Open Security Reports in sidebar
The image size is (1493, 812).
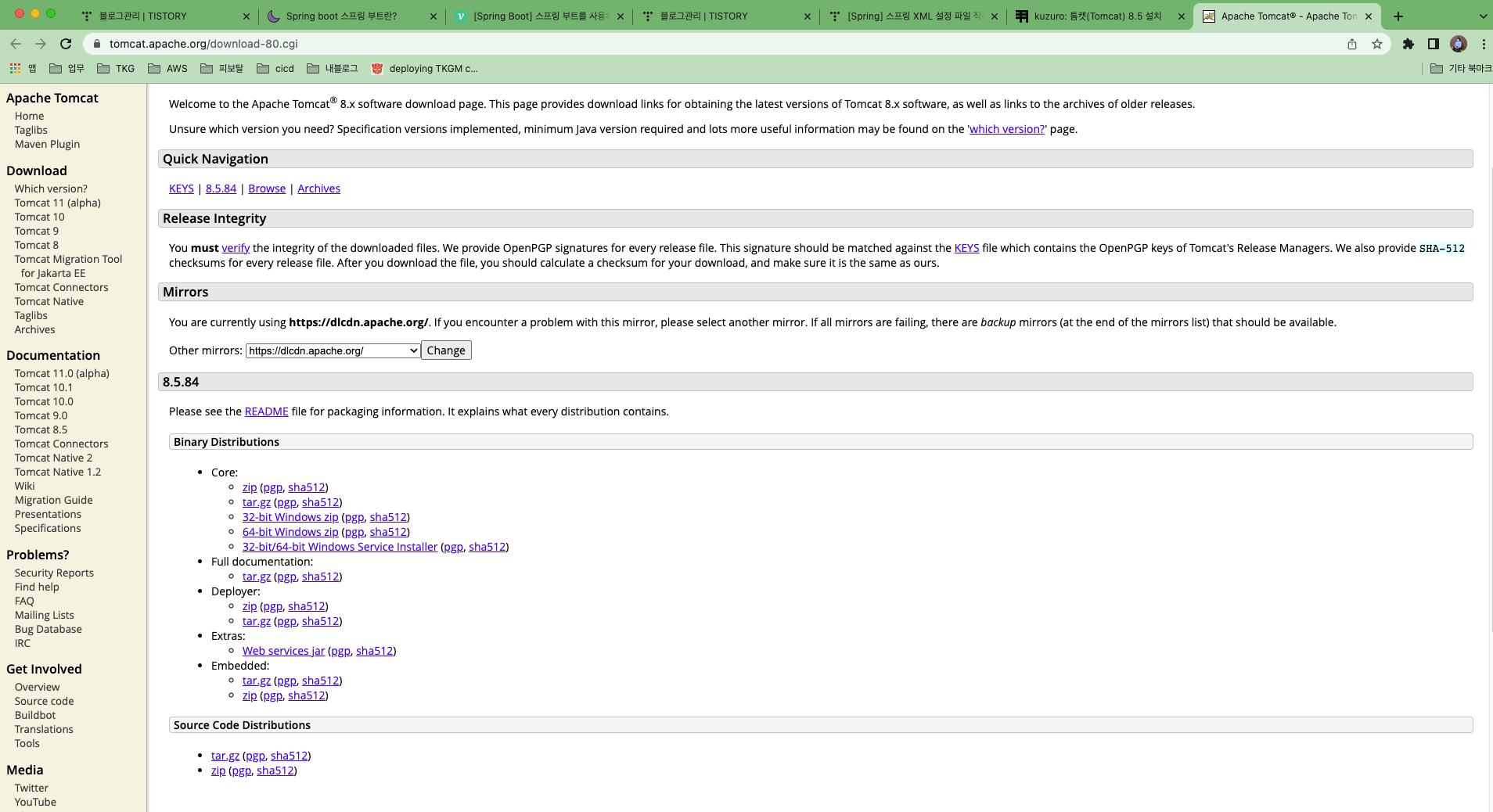tap(54, 573)
